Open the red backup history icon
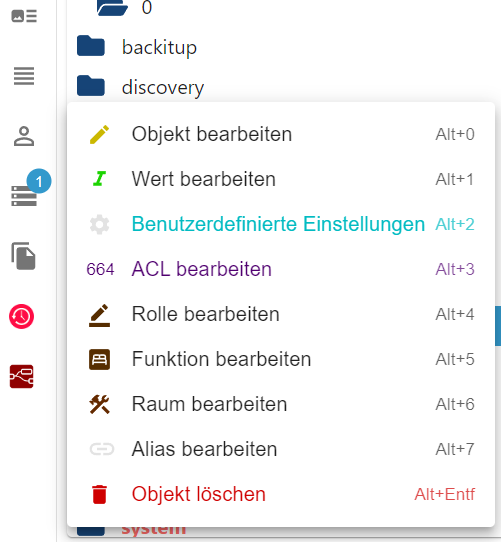 click(21, 316)
